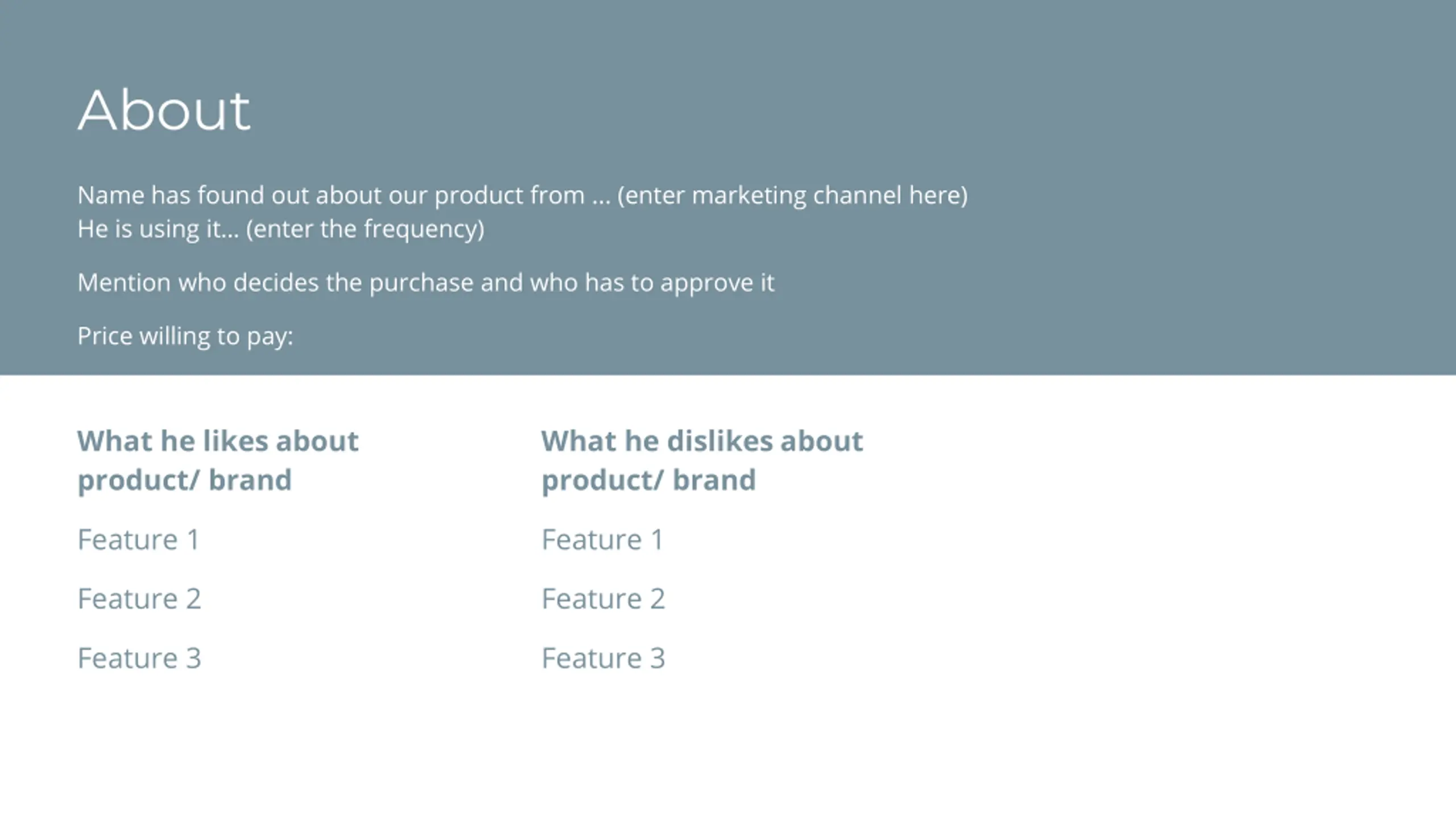1456x819 pixels.
Task: Click Feature 2 in the likes column
Action: [x=139, y=598]
